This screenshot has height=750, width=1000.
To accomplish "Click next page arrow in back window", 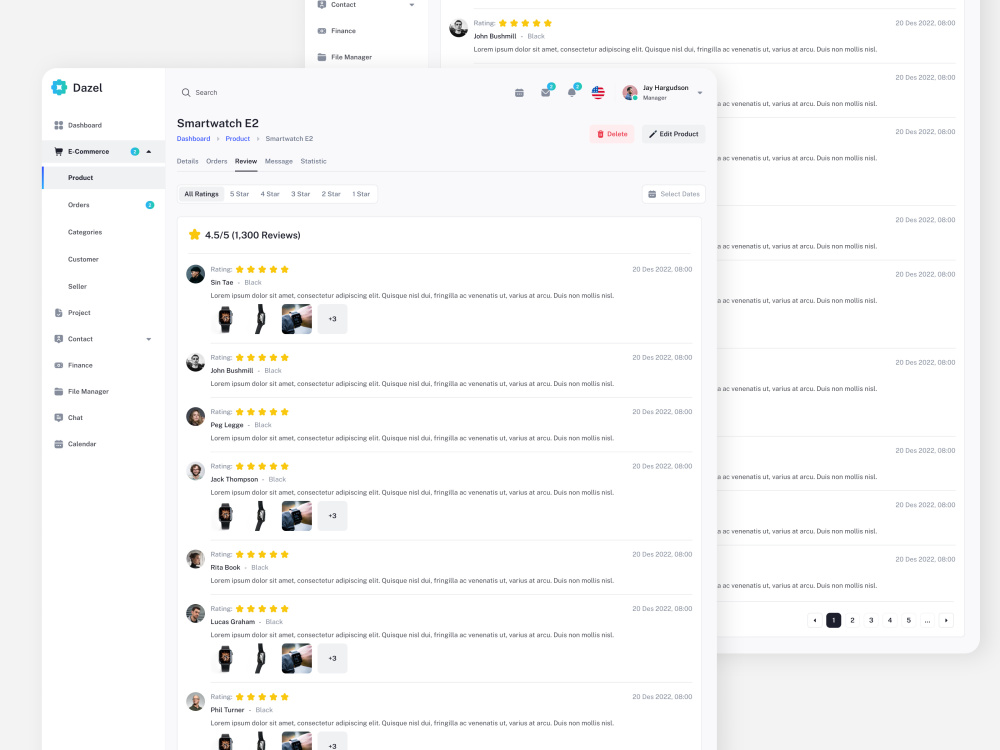I will pos(946,620).
